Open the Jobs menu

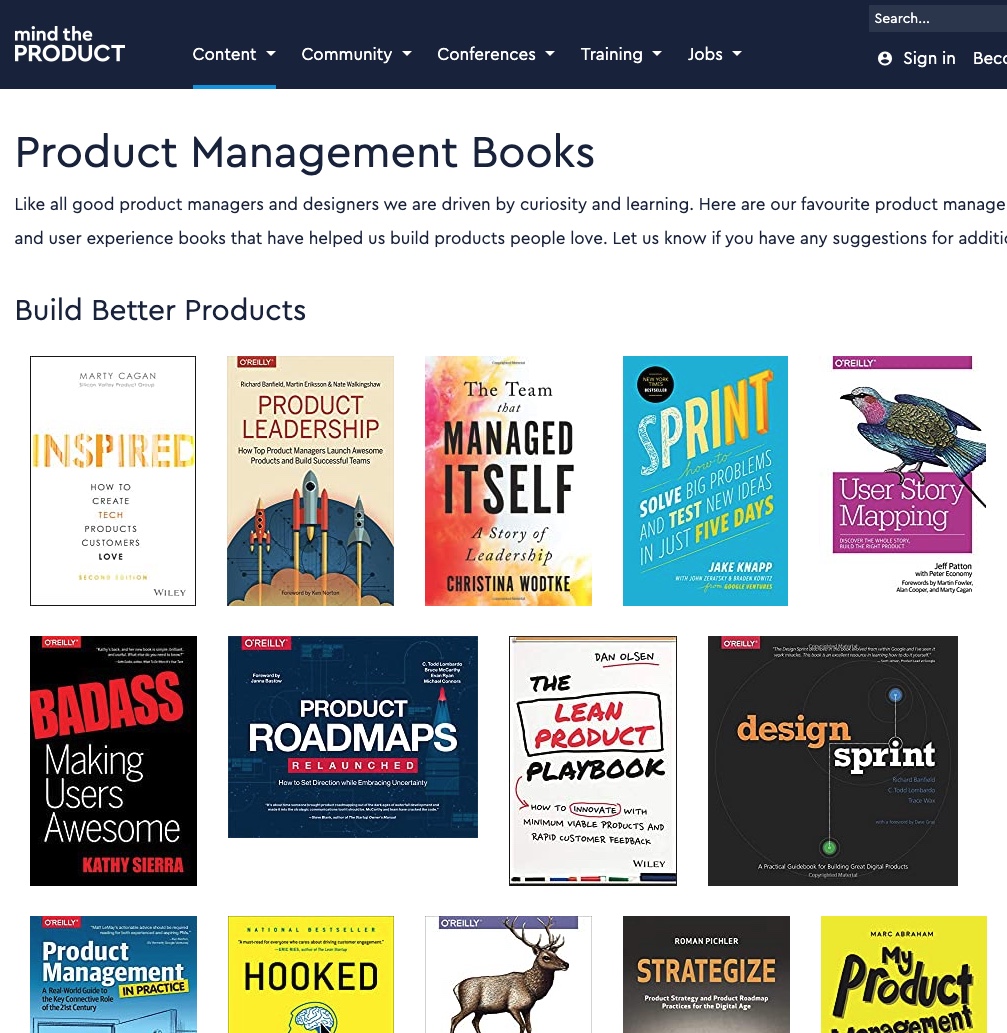click(x=715, y=54)
